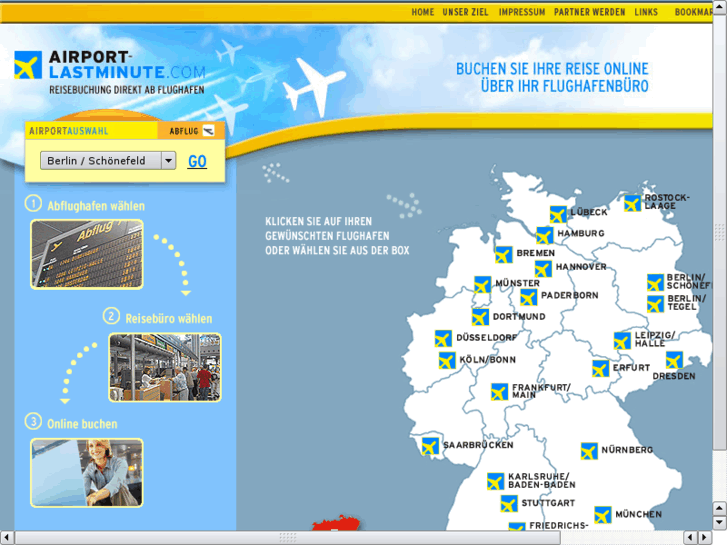
Task: Click the BREMEN label on map
Action: tap(536, 253)
